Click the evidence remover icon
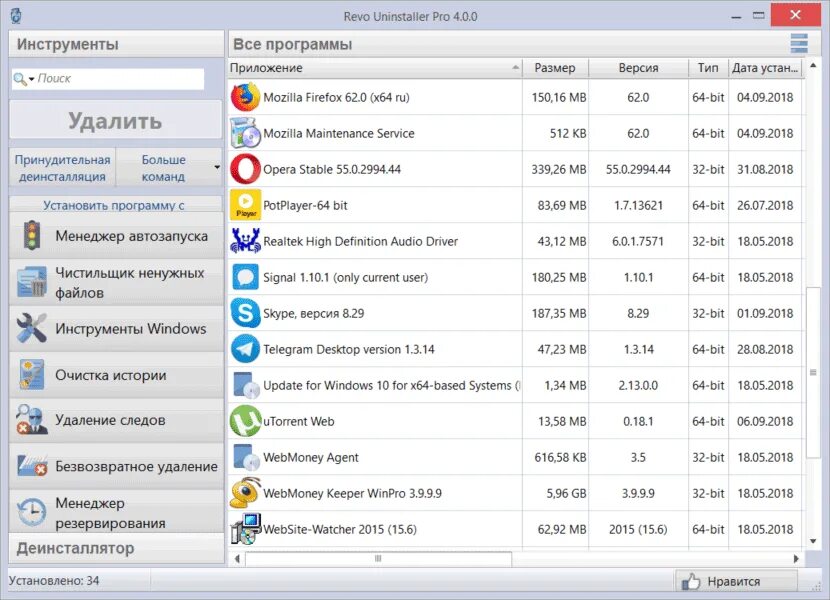Image resolution: width=830 pixels, height=600 pixels. pos(32,420)
